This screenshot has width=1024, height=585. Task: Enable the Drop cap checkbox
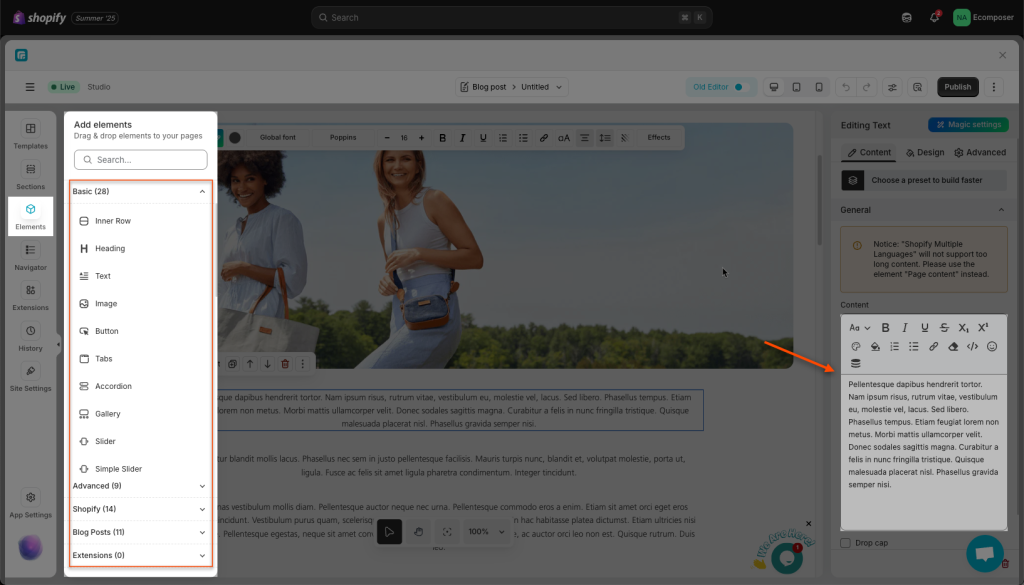(x=845, y=543)
